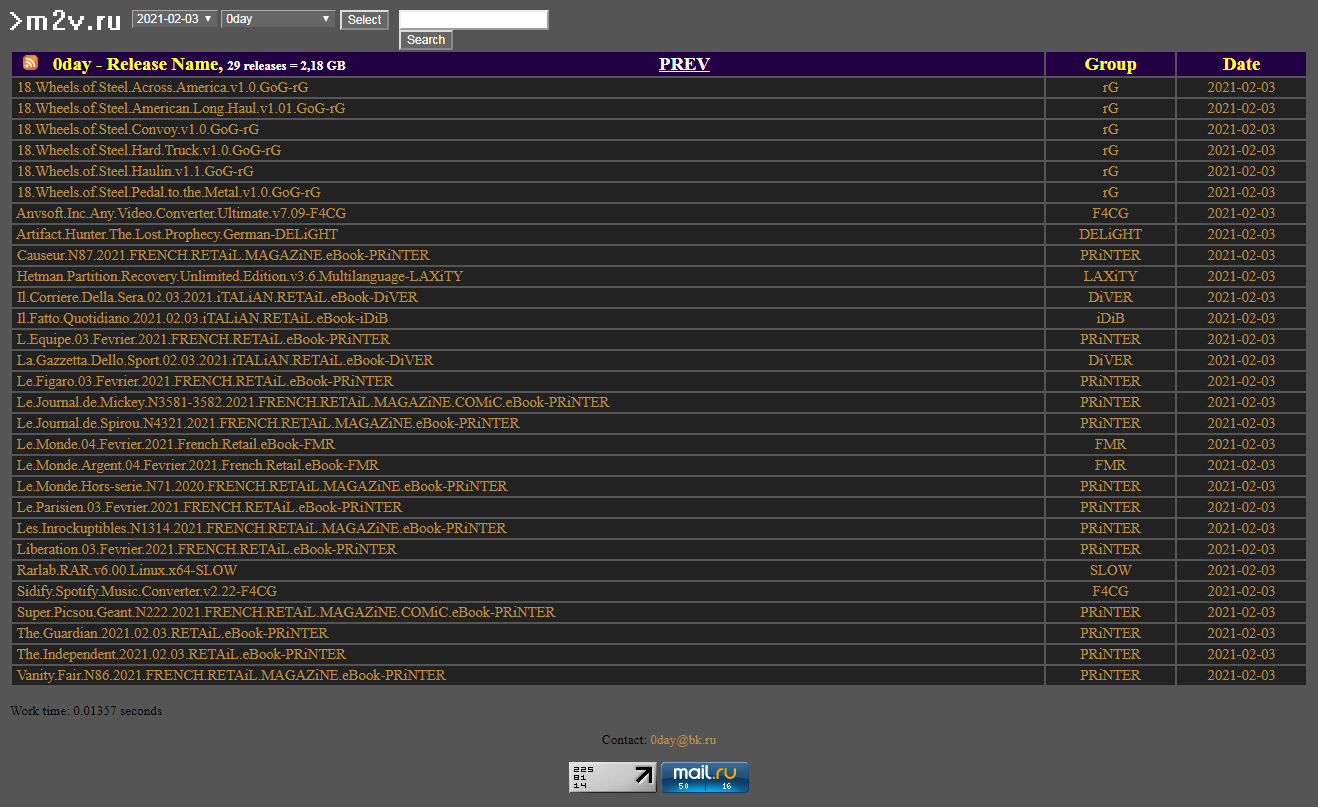Click the SLOW group name
Image resolution: width=1318 pixels, height=807 pixels.
pyautogui.click(x=1110, y=570)
